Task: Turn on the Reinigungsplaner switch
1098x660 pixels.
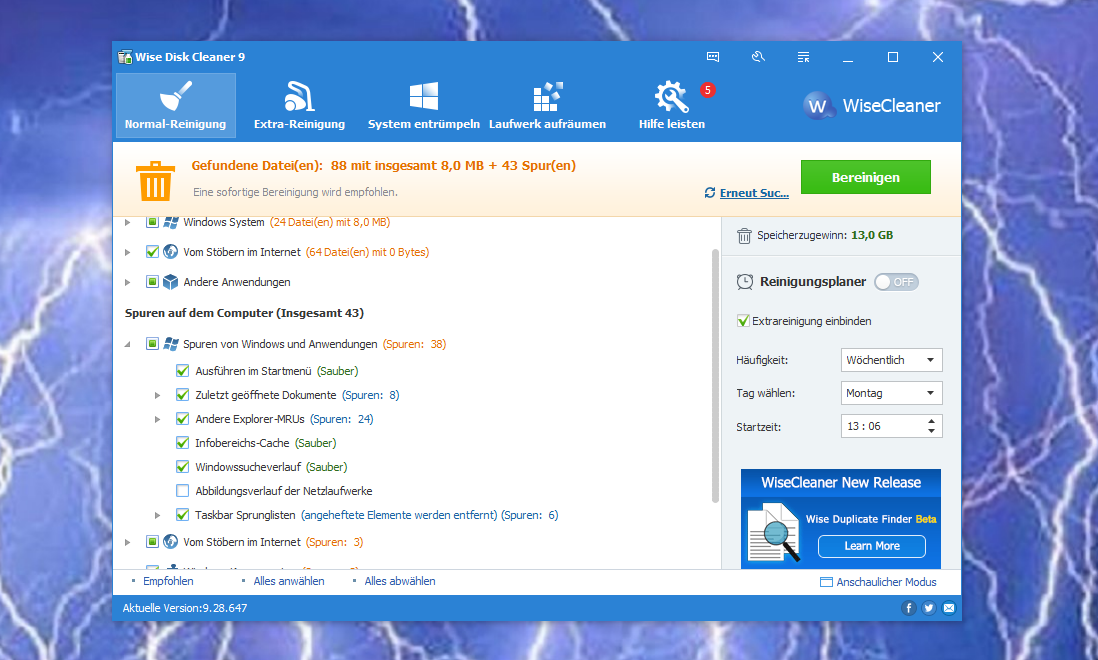Action: tap(896, 282)
